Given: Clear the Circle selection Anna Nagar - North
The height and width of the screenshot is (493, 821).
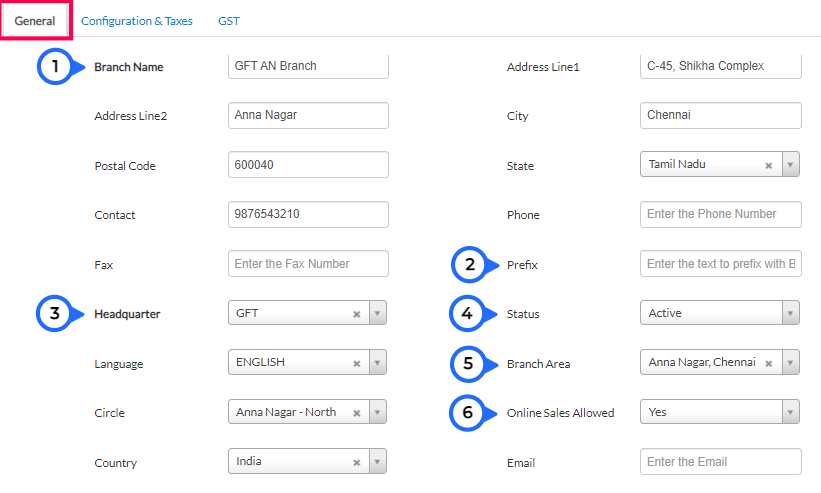Looking at the screenshot, I should pyautogui.click(x=357, y=413).
